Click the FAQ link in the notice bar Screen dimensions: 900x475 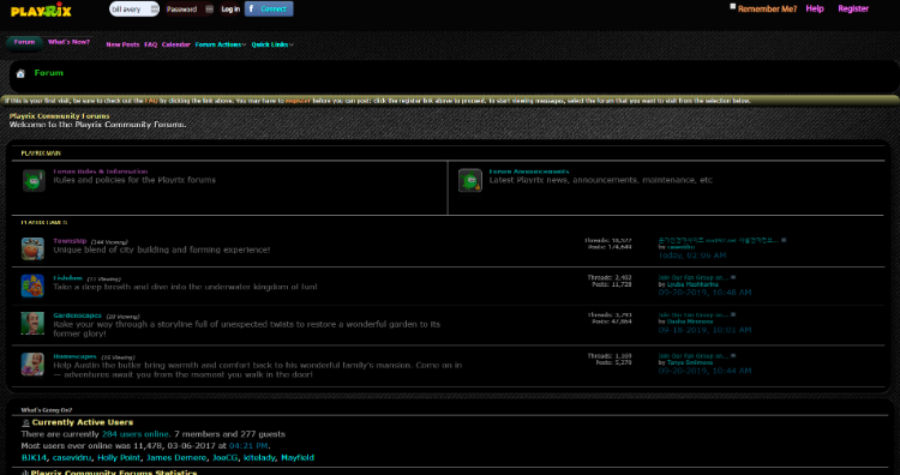click(x=151, y=101)
